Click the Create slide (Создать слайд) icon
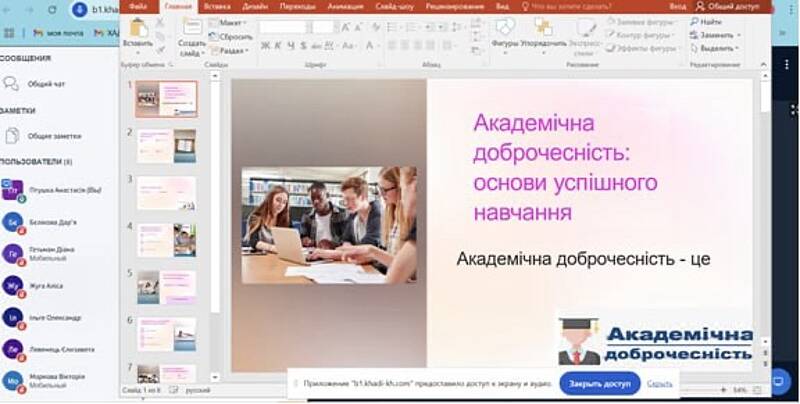 click(192, 30)
